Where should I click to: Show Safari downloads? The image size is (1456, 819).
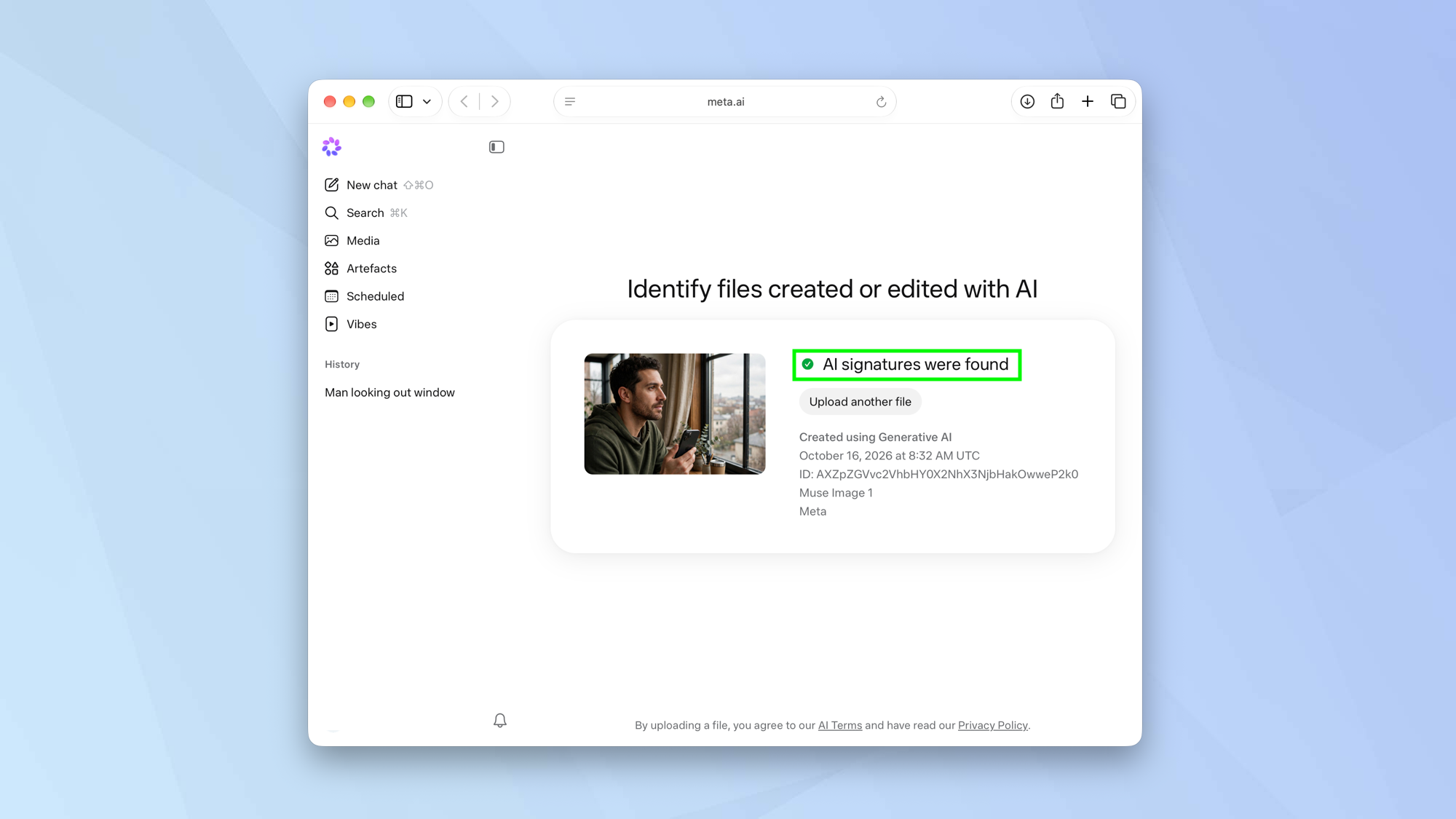click(x=1027, y=101)
